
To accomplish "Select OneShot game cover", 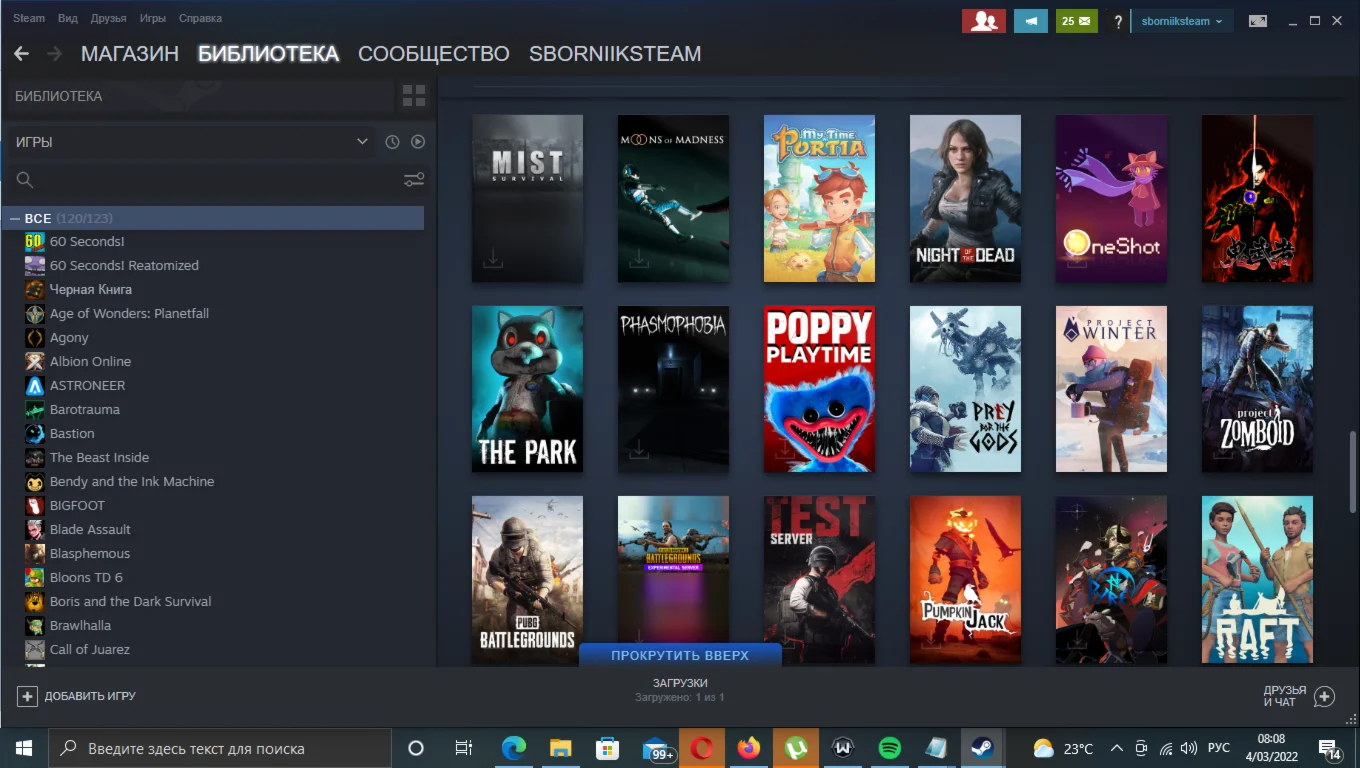I will (1111, 198).
